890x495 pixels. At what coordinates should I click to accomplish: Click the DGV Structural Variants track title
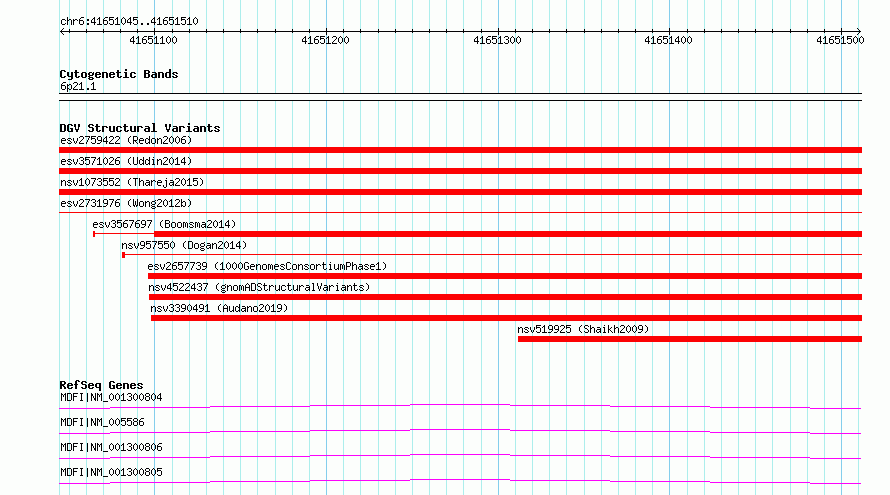click(x=140, y=128)
